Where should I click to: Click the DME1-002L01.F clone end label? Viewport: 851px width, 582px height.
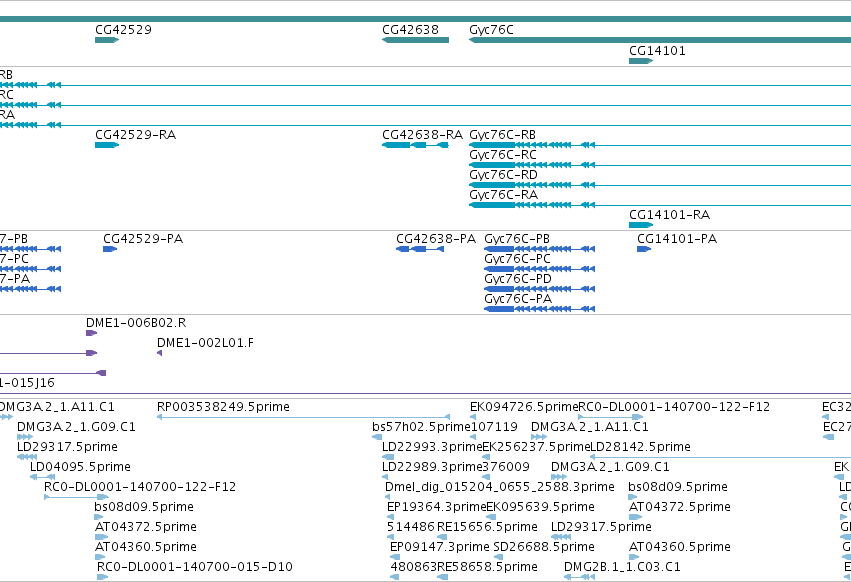click(x=205, y=343)
